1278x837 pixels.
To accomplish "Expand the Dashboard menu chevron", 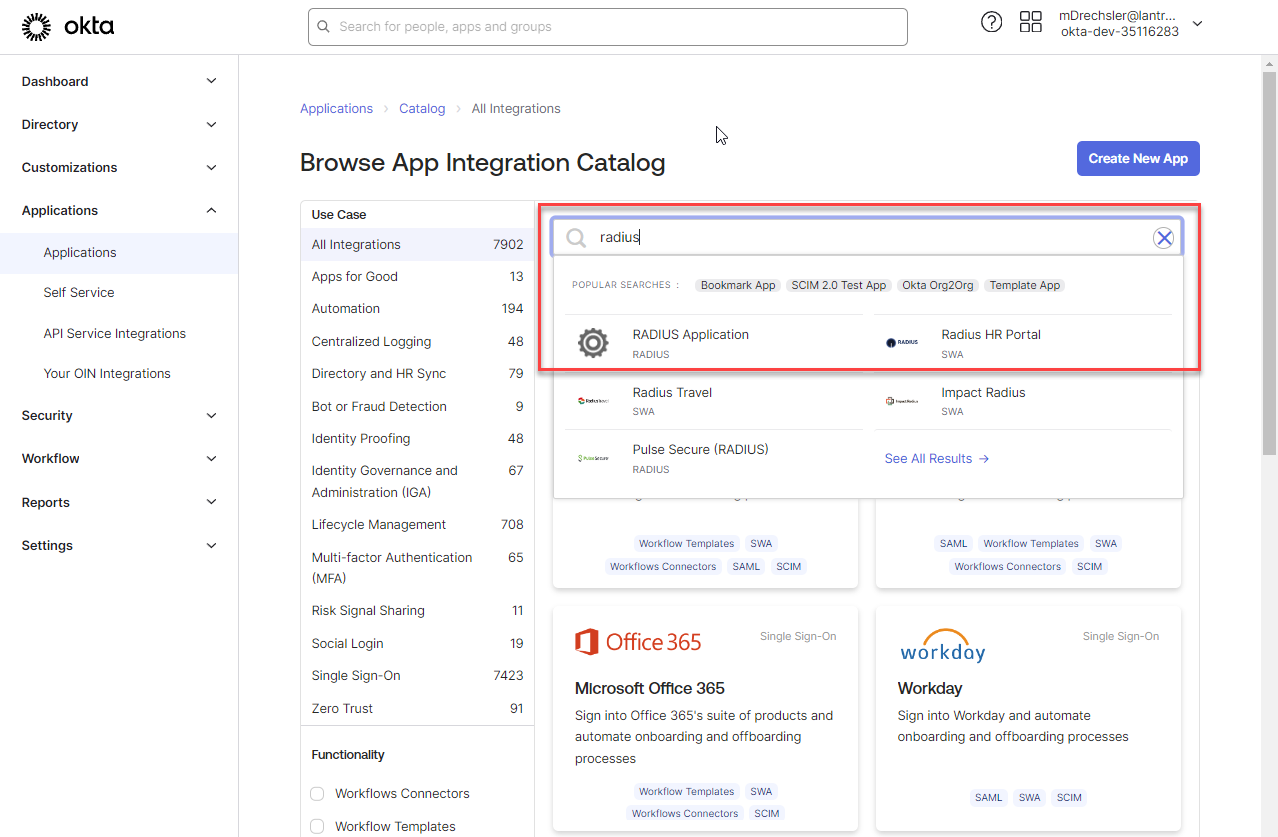I will [x=211, y=81].
